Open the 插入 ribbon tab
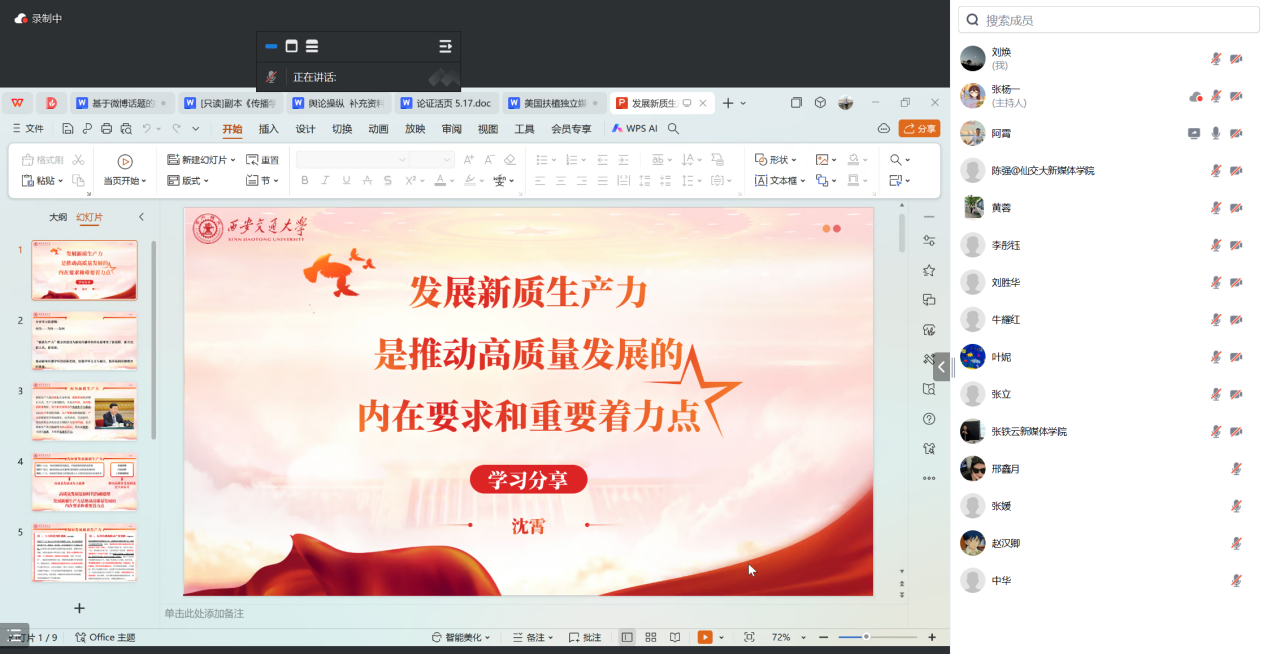1267x654 pixels. [x=268, y=129]
